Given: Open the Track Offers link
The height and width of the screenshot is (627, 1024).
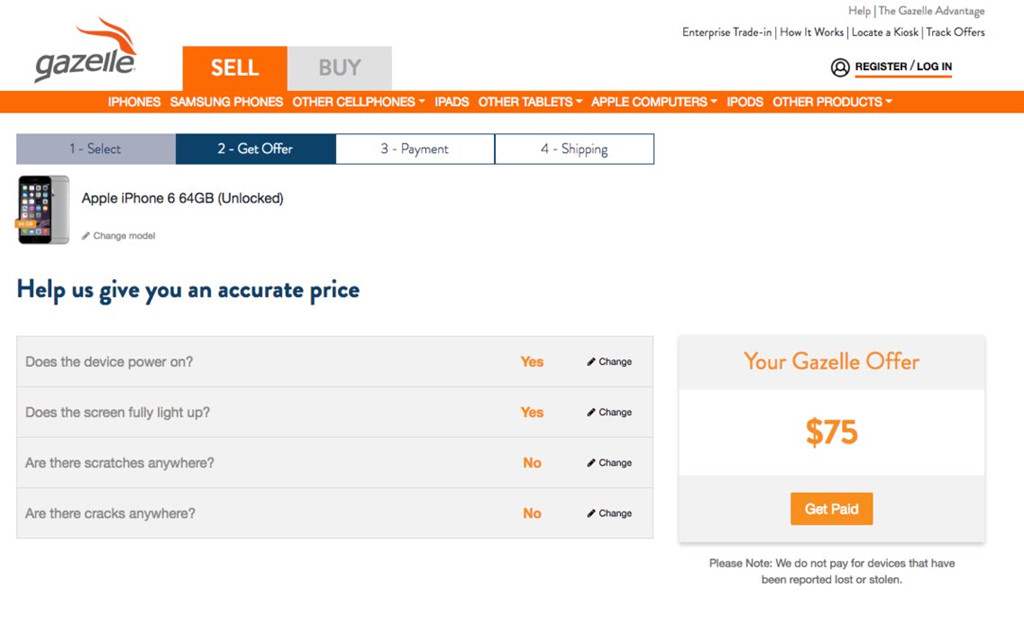Looking at the screenshot, I should [x=956, y=32].
